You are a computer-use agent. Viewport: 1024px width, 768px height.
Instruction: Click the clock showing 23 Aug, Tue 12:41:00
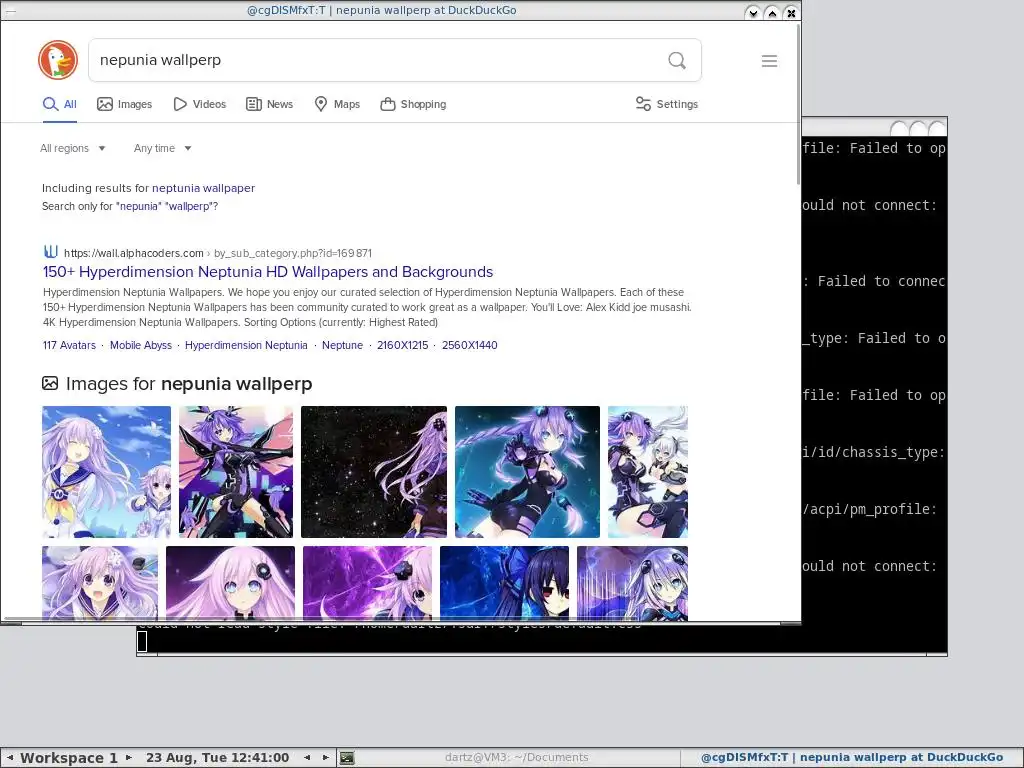pyautogui.click(x=217, y=758)
